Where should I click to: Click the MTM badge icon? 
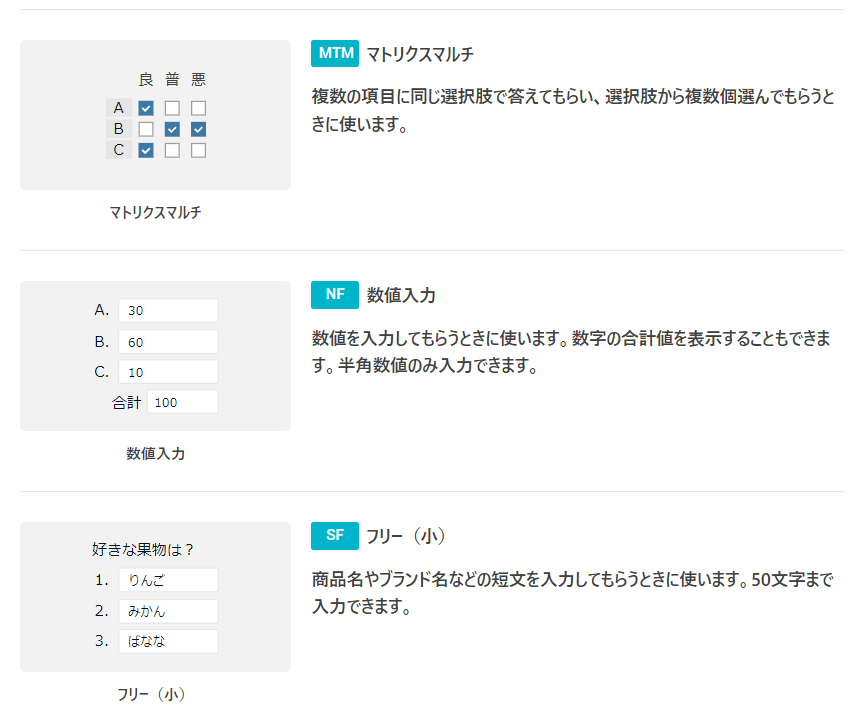335,53
